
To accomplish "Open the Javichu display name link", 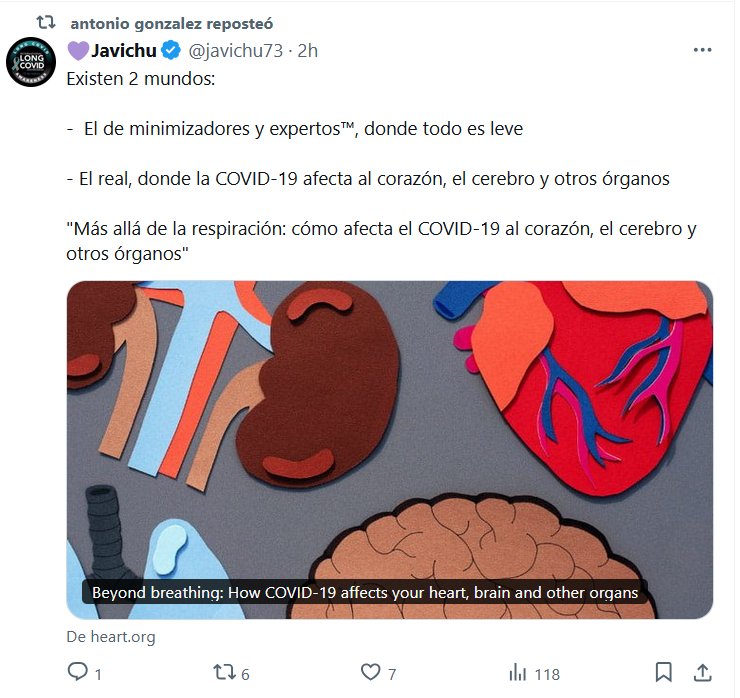I will [124, 50].
